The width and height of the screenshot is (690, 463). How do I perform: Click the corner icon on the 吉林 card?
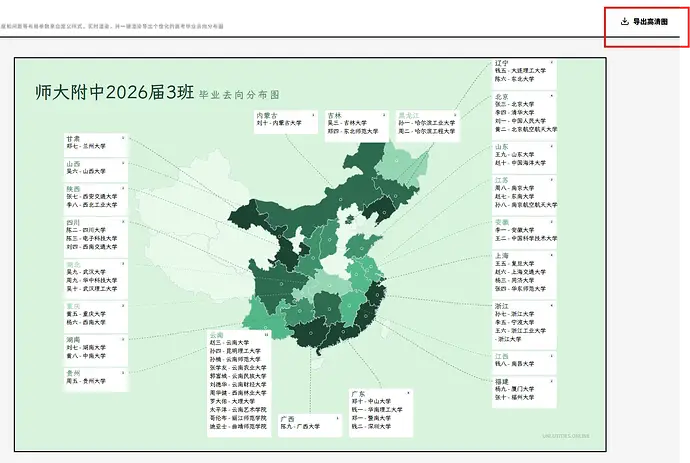click(384, 115)
